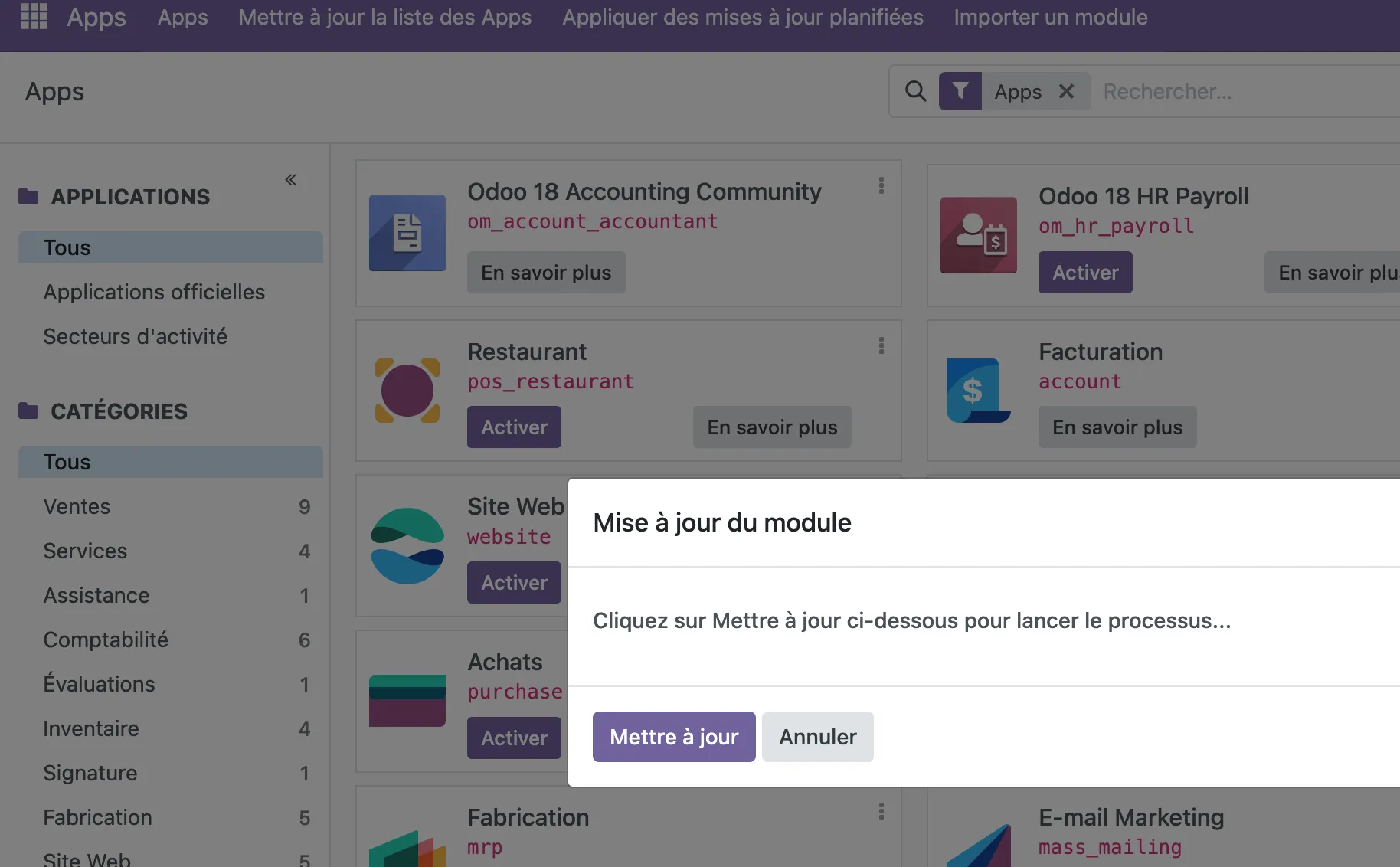Click the Restaurant app icon

[407, 391]
